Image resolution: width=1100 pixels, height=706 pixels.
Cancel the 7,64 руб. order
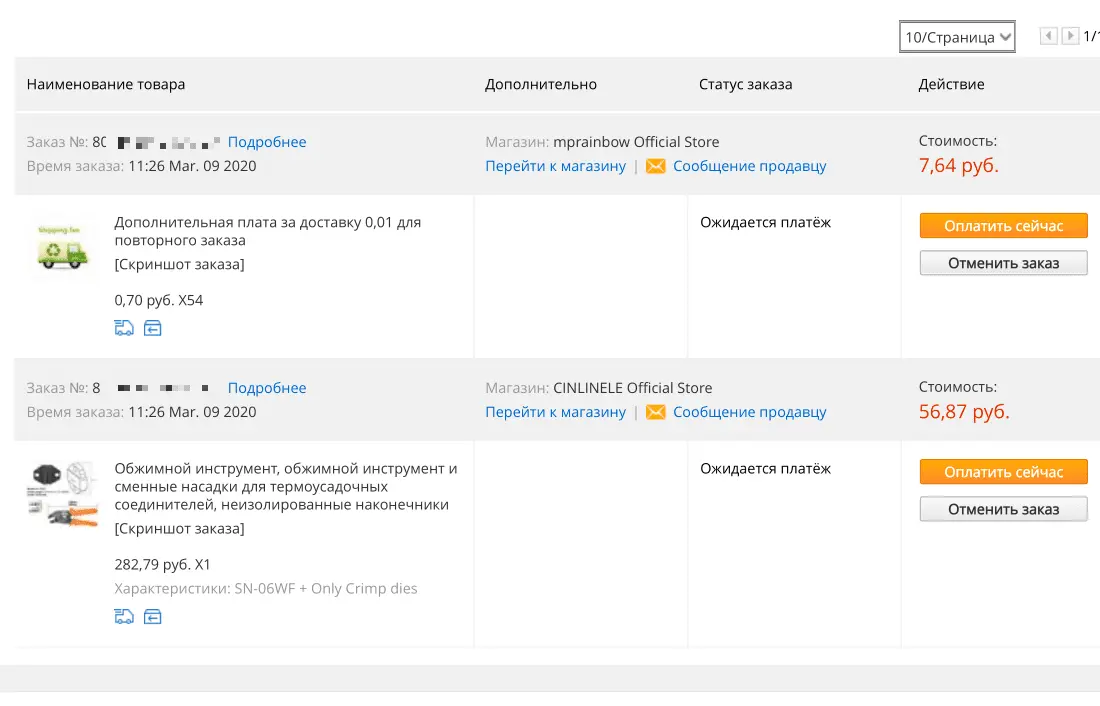click(1003, 263)
